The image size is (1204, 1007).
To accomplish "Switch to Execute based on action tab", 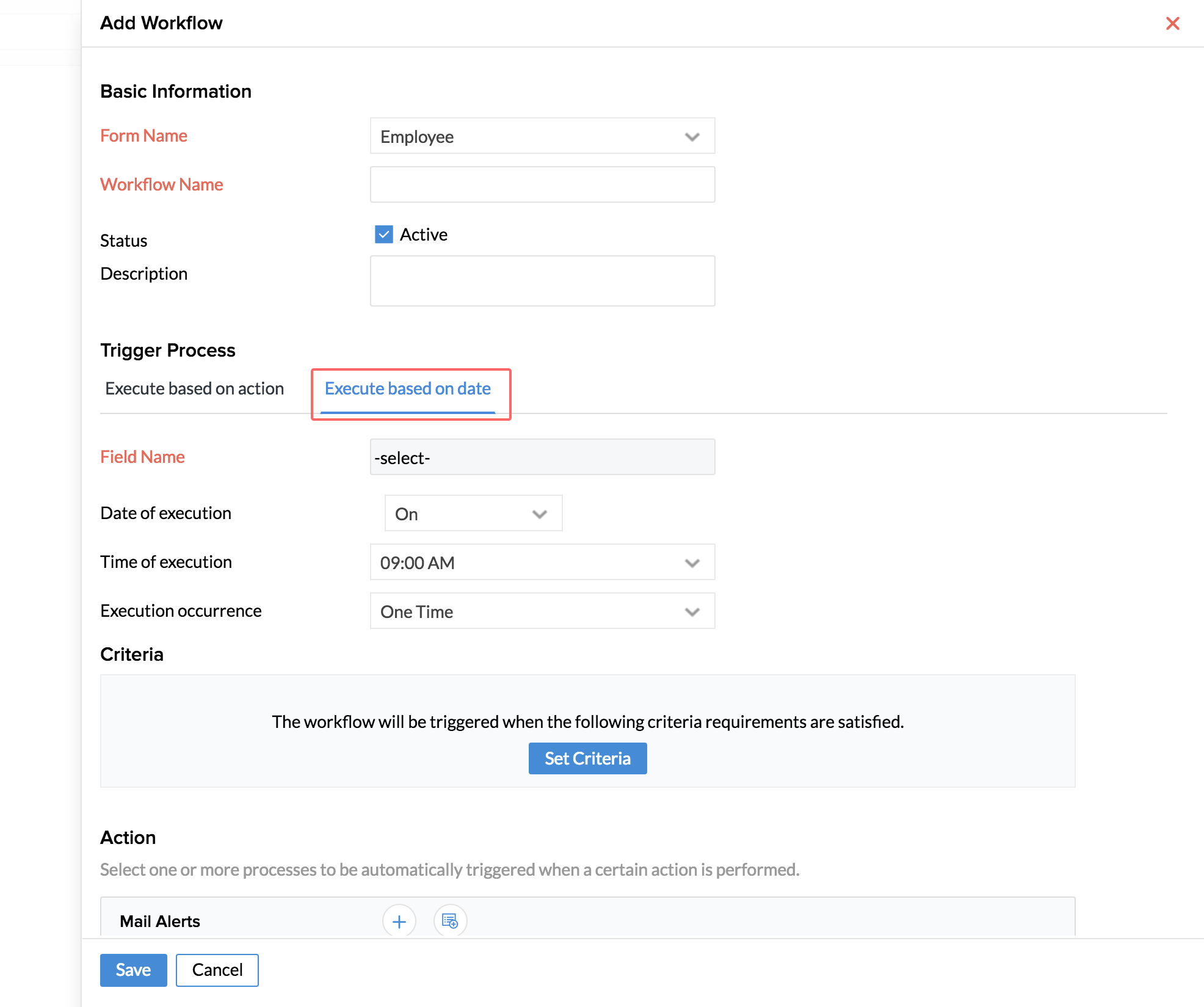I will click(194, 389).
